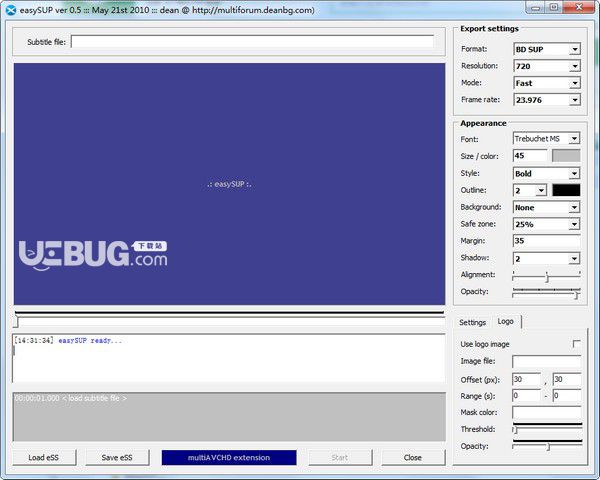This screenshot has width=600, height=480.
Task: Click the font Size field showing 45
Action: [x=530, y=156]
